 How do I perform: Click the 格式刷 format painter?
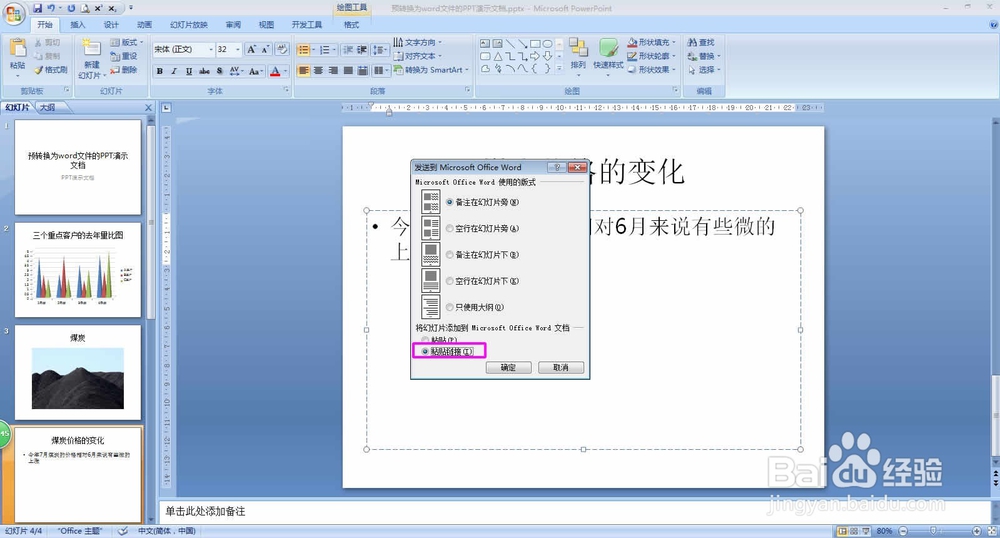pos(50,70)
